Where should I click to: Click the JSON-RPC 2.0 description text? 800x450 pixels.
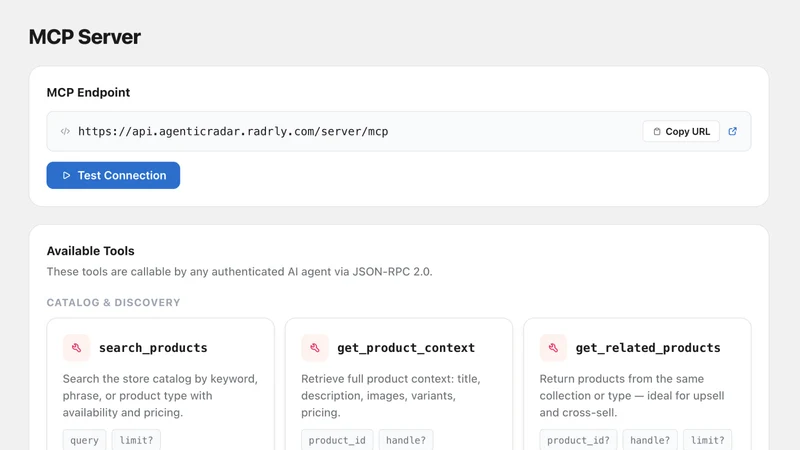coord(239,271)
